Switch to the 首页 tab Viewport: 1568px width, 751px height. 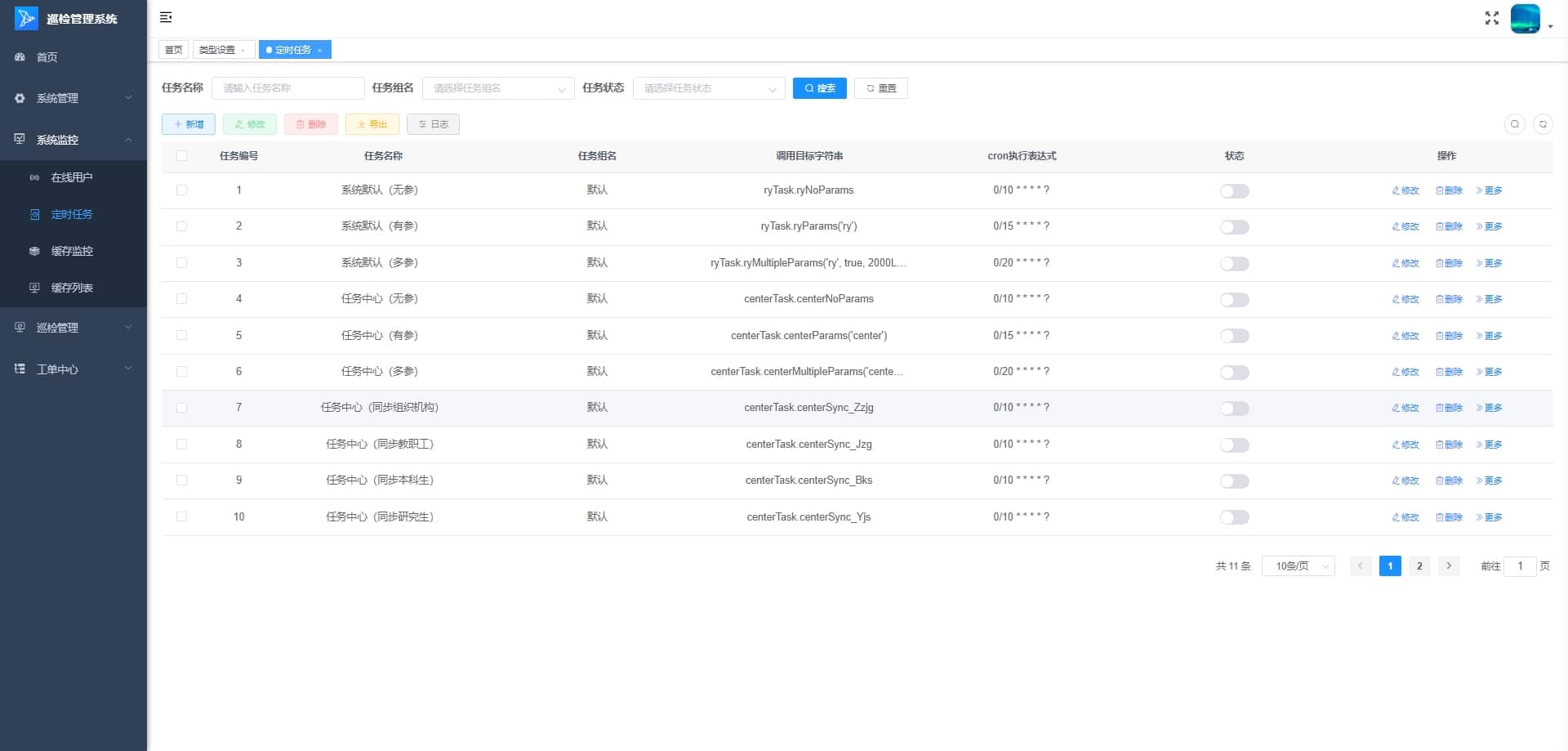coord(173,50)
